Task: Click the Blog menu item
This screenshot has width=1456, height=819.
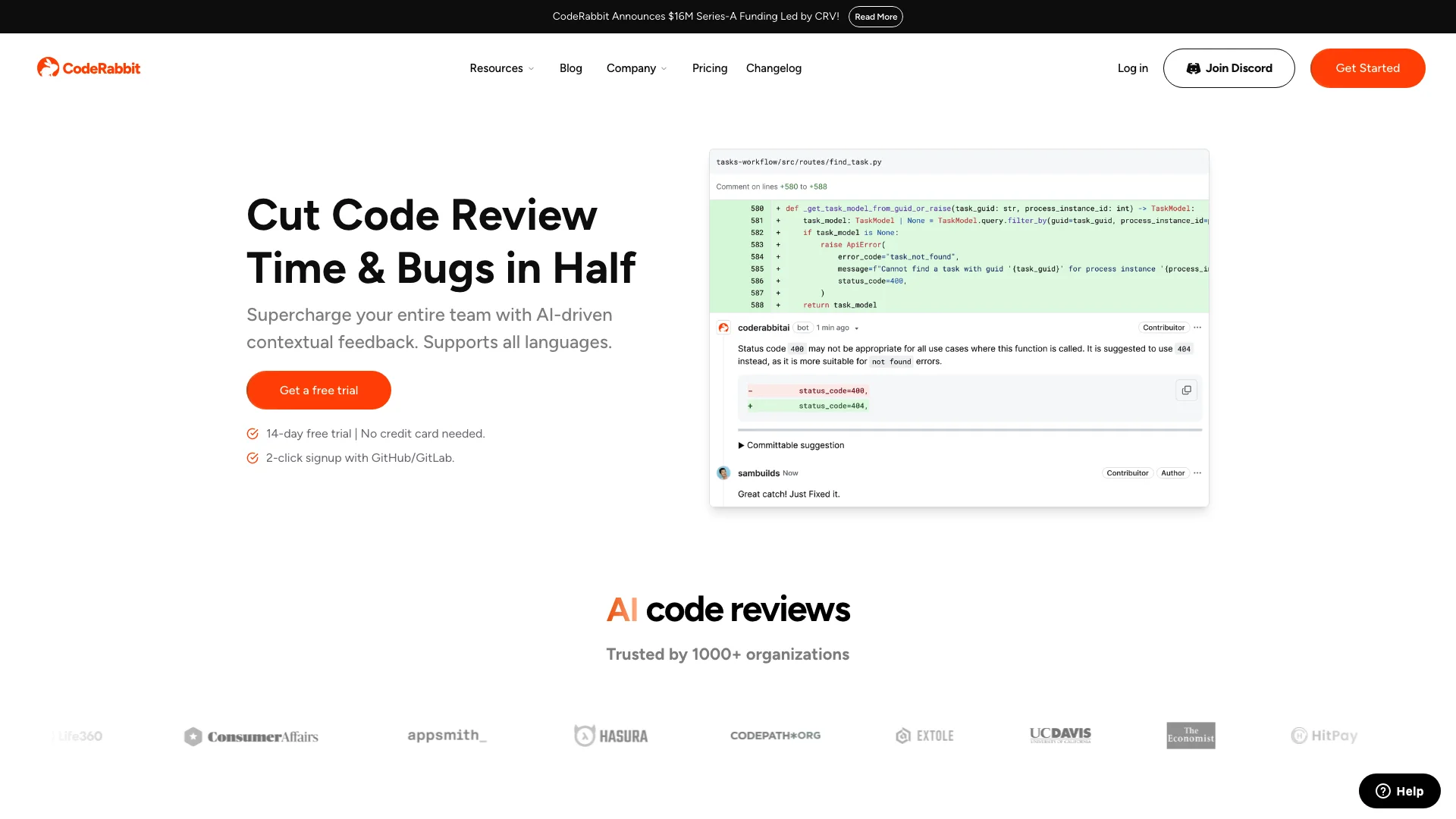Action: [570, 68]
